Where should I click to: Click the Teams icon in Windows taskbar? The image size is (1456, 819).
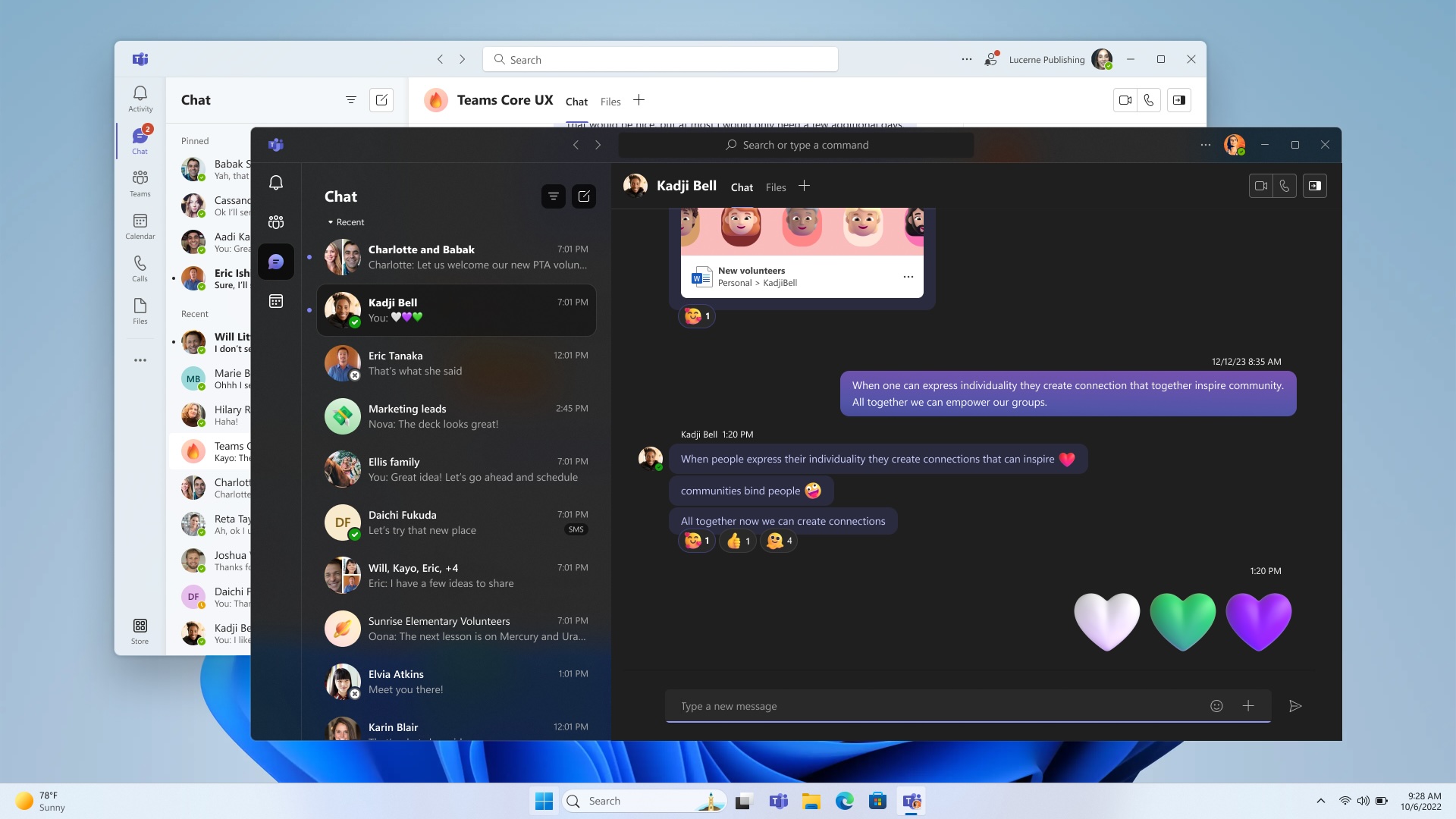pos(778,800)
